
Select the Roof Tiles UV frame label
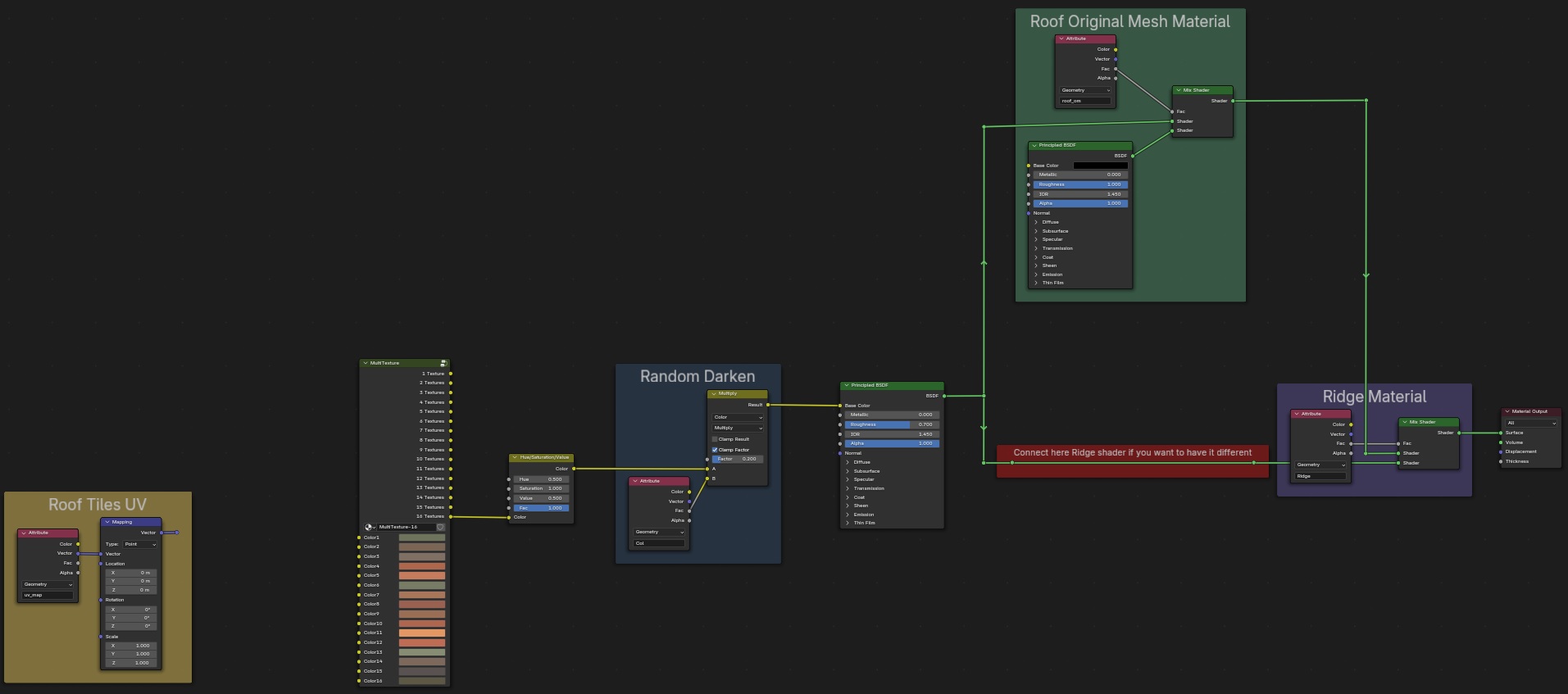point(98,505)
